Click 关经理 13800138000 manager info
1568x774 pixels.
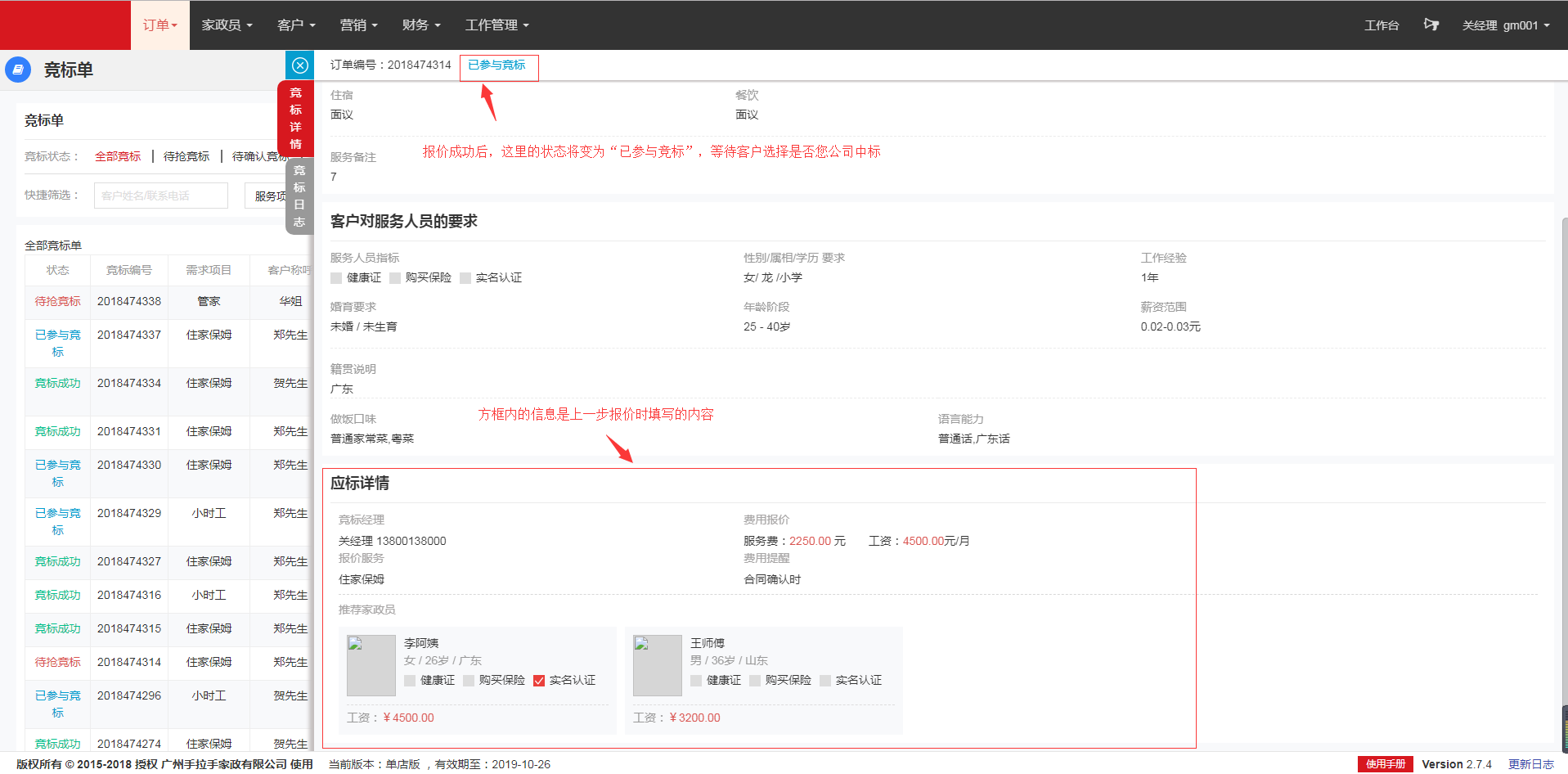point(393,541)
